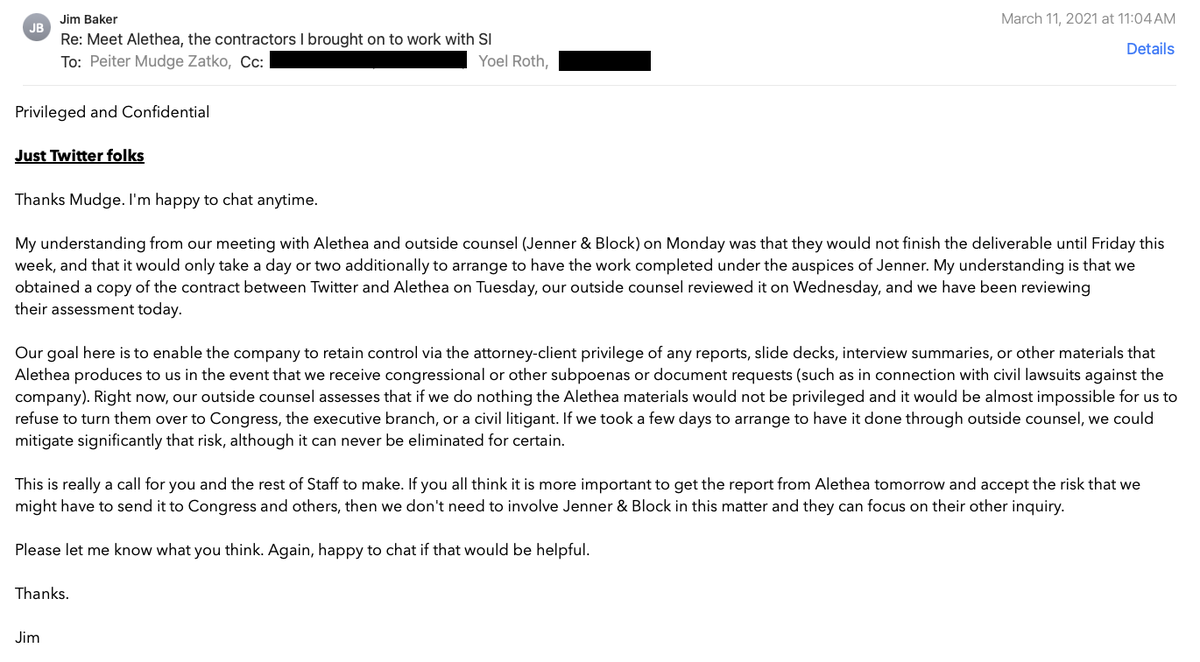Click the "Cc:" field label
Viewport: 1200px width, 662px height.
251,62
